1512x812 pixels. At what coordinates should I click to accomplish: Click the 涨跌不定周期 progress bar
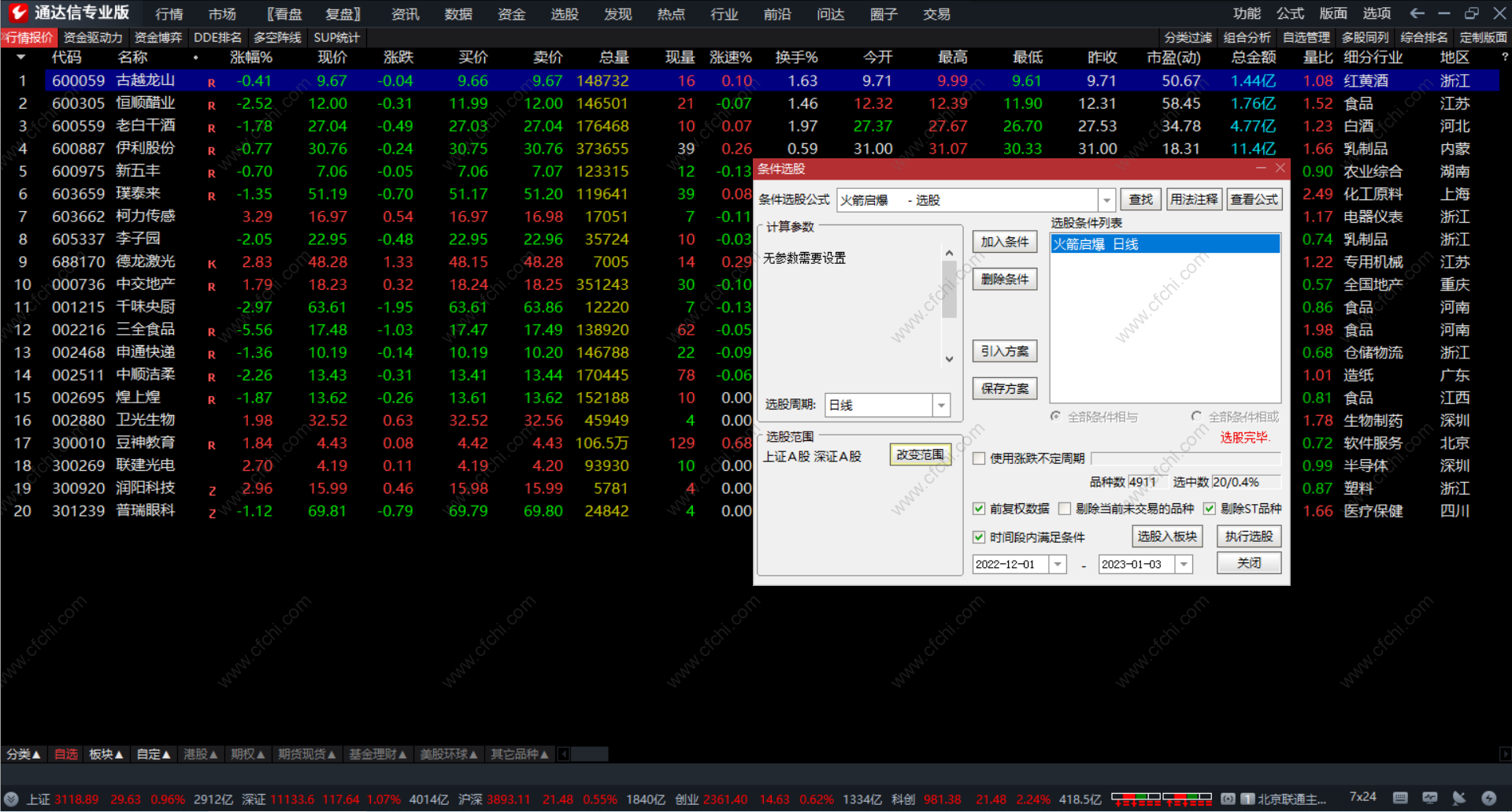click(x=1187, y=458)
